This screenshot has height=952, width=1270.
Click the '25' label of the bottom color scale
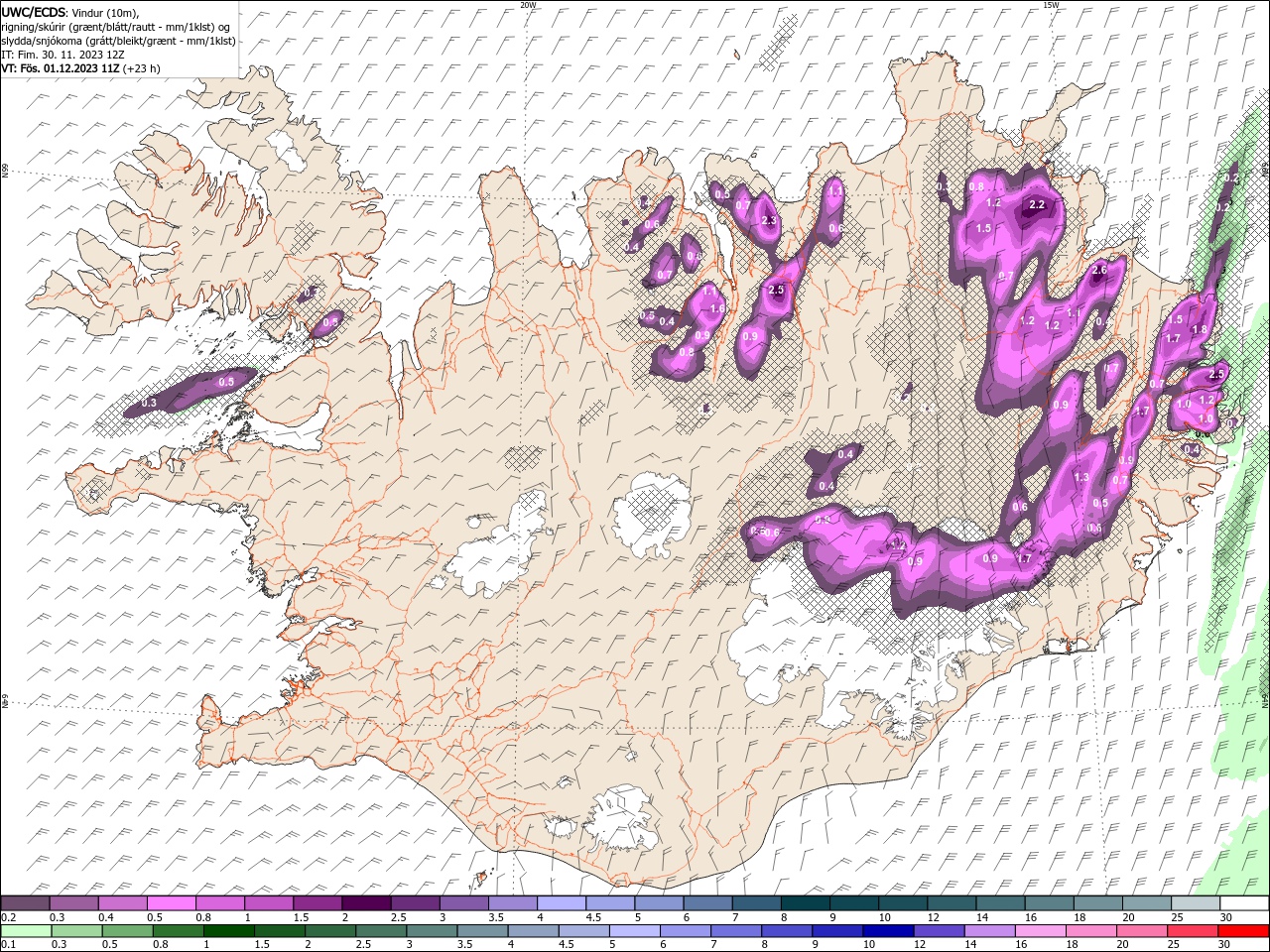1174,944
